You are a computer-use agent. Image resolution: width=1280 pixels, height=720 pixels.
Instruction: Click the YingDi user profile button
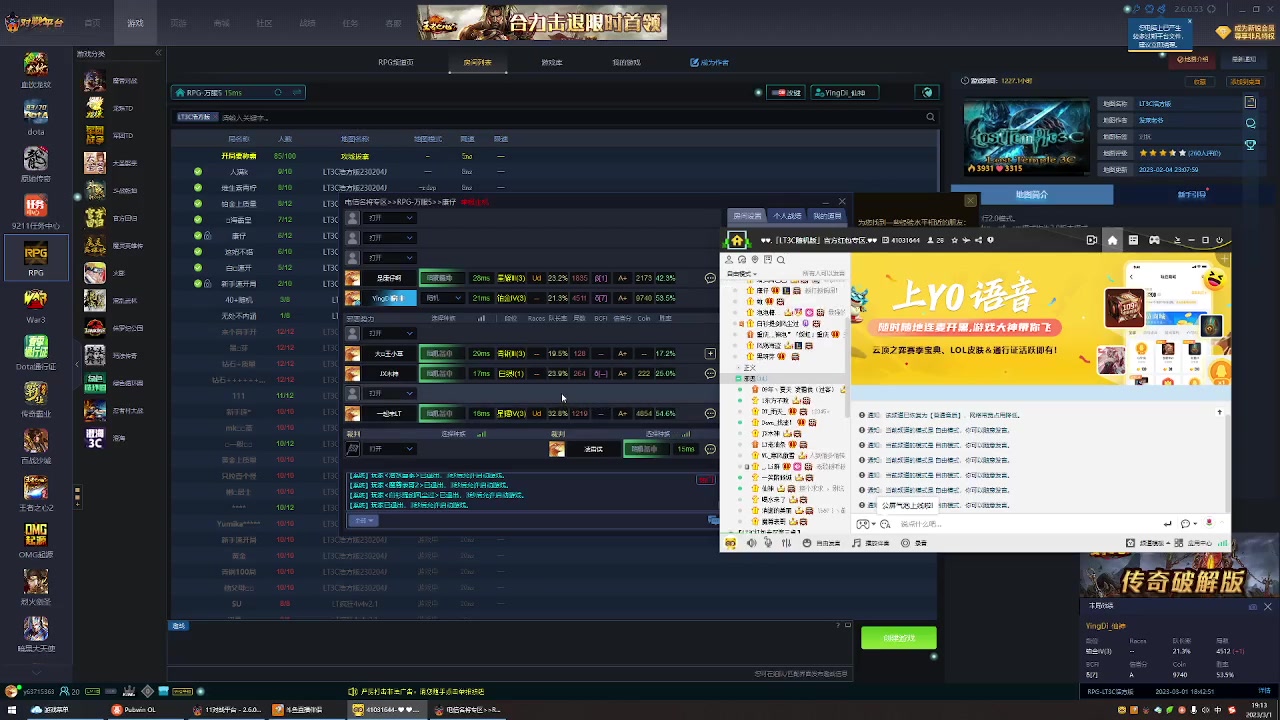click(844, 93)
